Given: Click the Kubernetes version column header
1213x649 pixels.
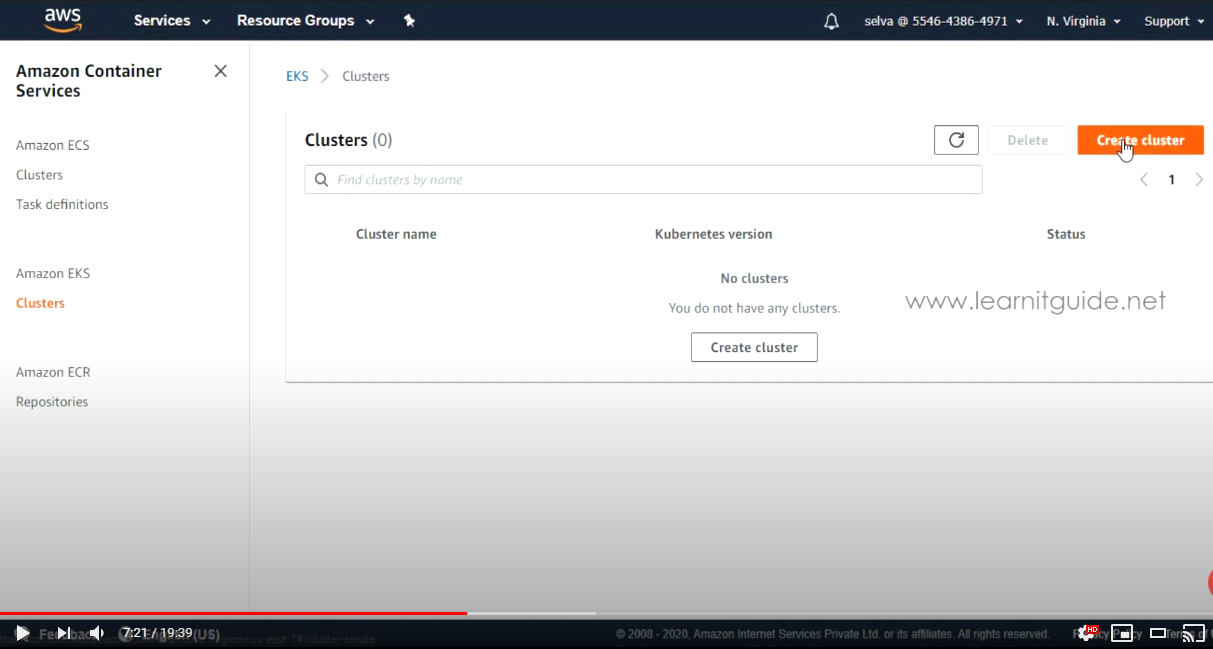Looking at the screenshot, I should pos(713,234).
